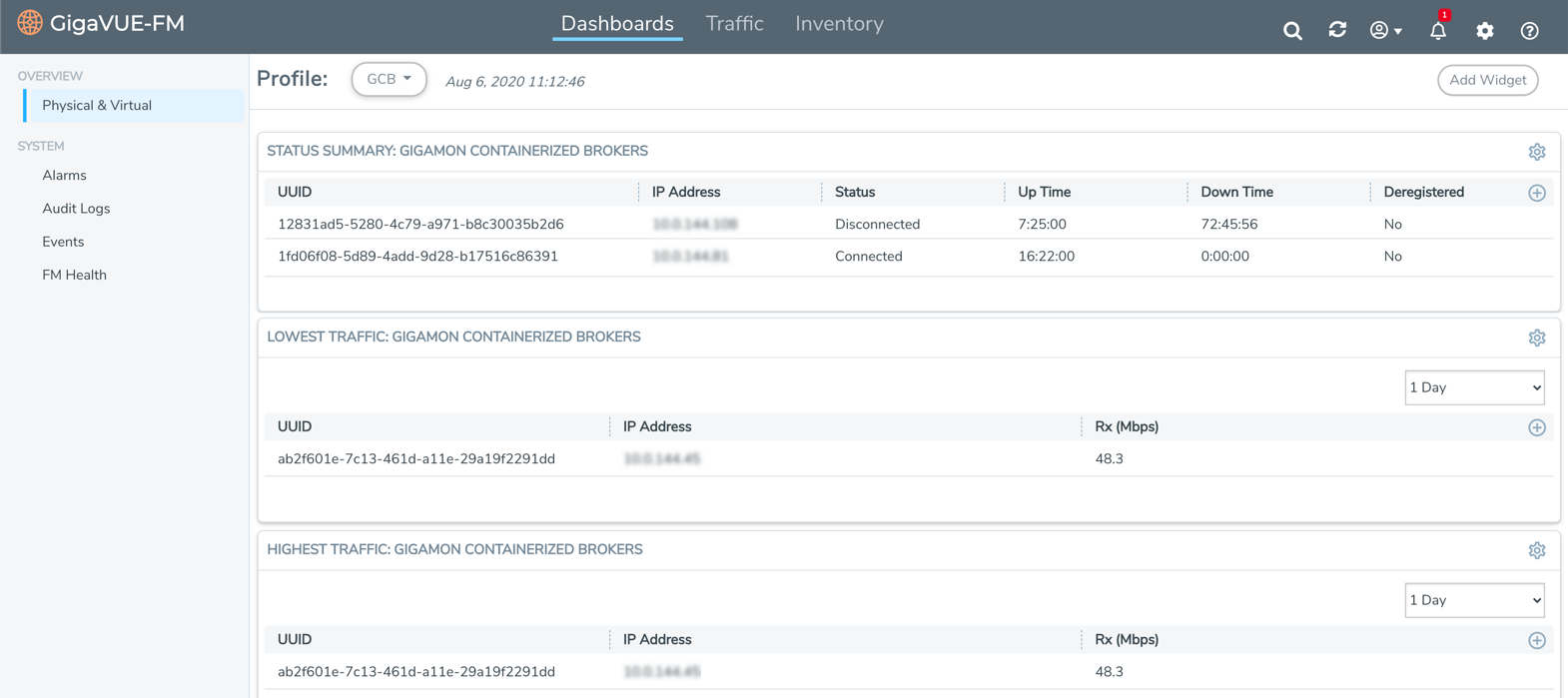The height and width of the screenshot is (698, 1568).
Task: Open Events in the sidebar
Action: tap(63, 242)
